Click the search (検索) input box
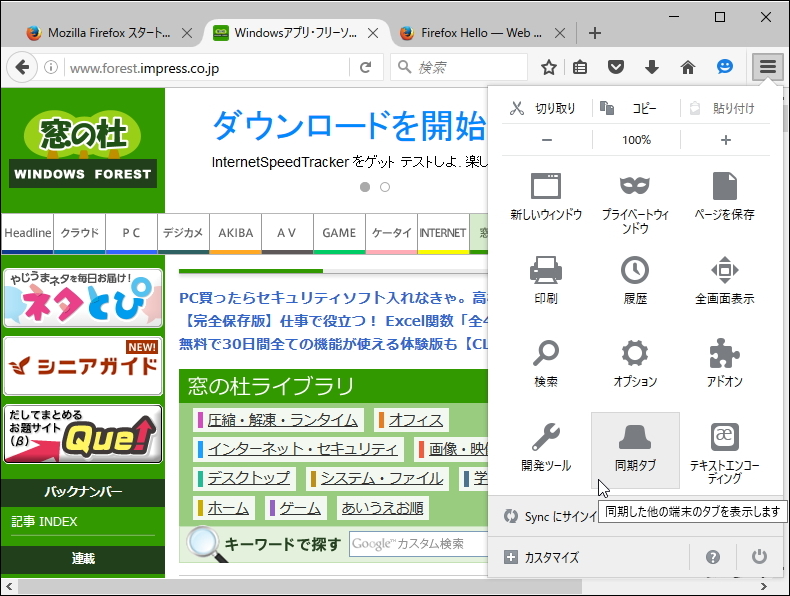Screen dimensions: 790x596 pos(458,67)
